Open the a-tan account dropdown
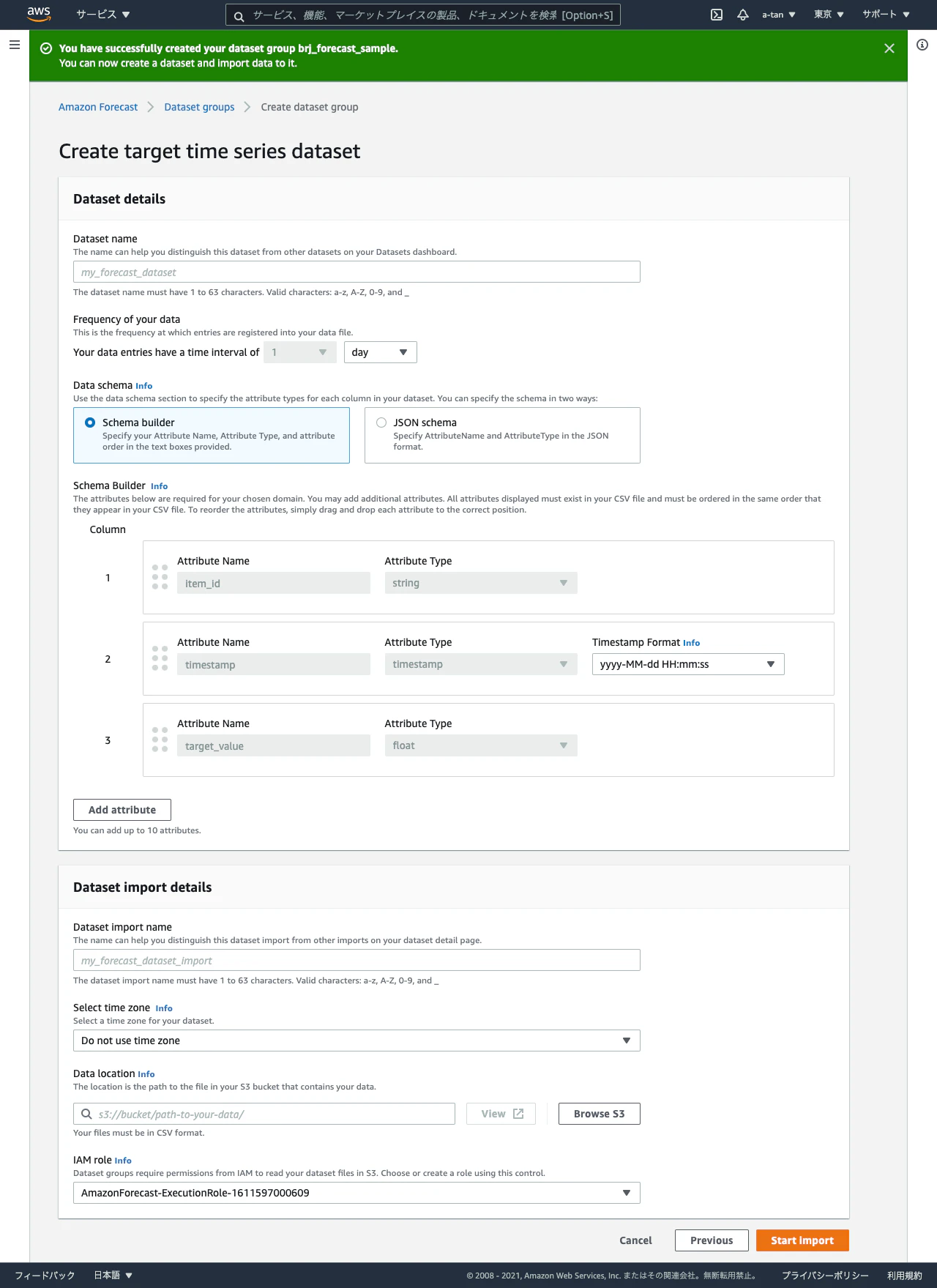This screenshot has width=937, height=1288. [x=779, y=15]
